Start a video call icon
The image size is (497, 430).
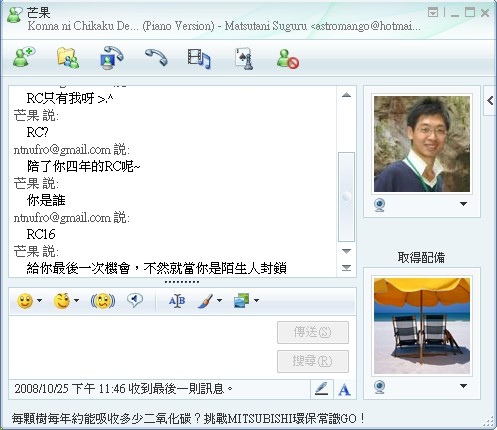pos(112,58)
